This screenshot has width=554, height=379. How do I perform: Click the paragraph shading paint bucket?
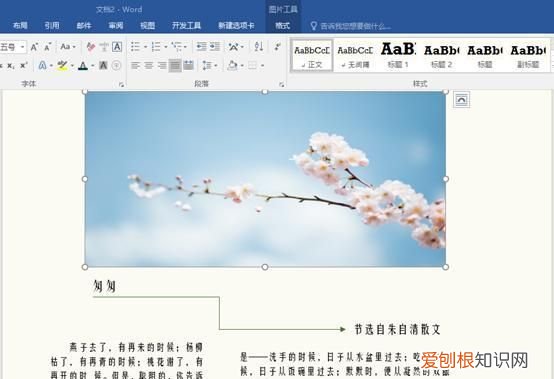click(x=232, y=65)
